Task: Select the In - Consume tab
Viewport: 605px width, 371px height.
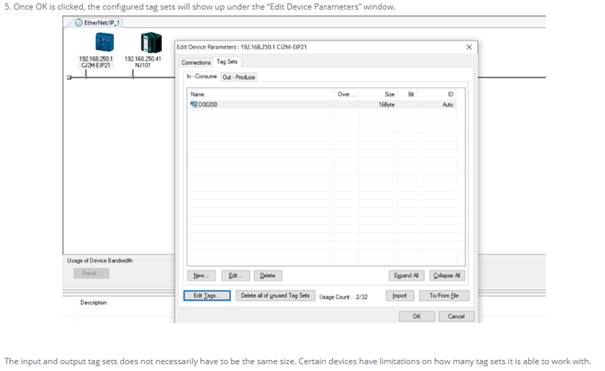Action: (202, 76)
